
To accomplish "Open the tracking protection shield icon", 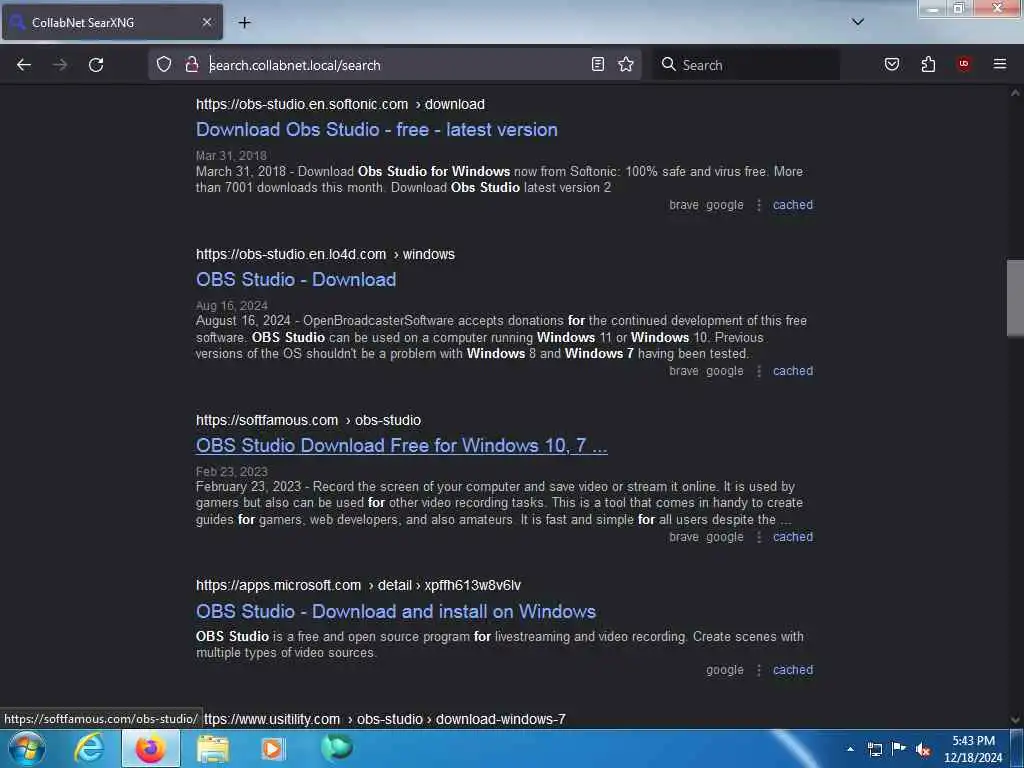I will 164,64.
